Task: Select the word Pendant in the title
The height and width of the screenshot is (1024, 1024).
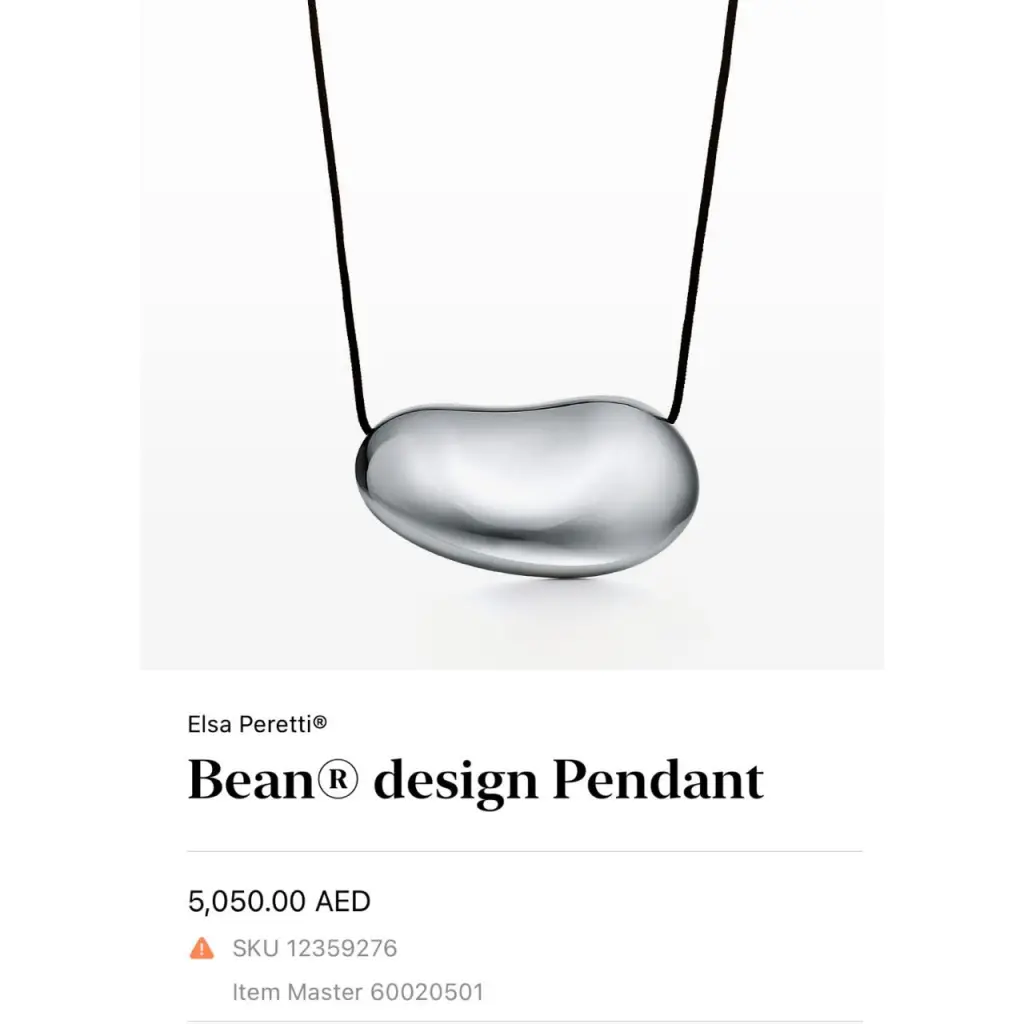Action: [658, 778]
